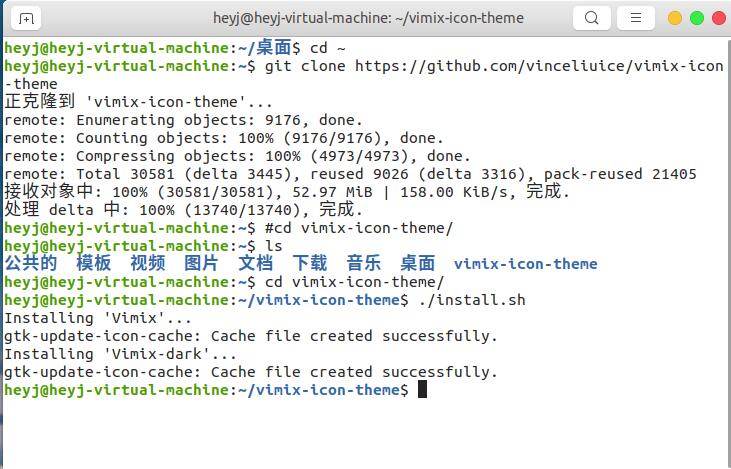This screenshot has width=731, height=469.
Task: Click the 桌面 folder in ls output
Action: coord(418,263)
